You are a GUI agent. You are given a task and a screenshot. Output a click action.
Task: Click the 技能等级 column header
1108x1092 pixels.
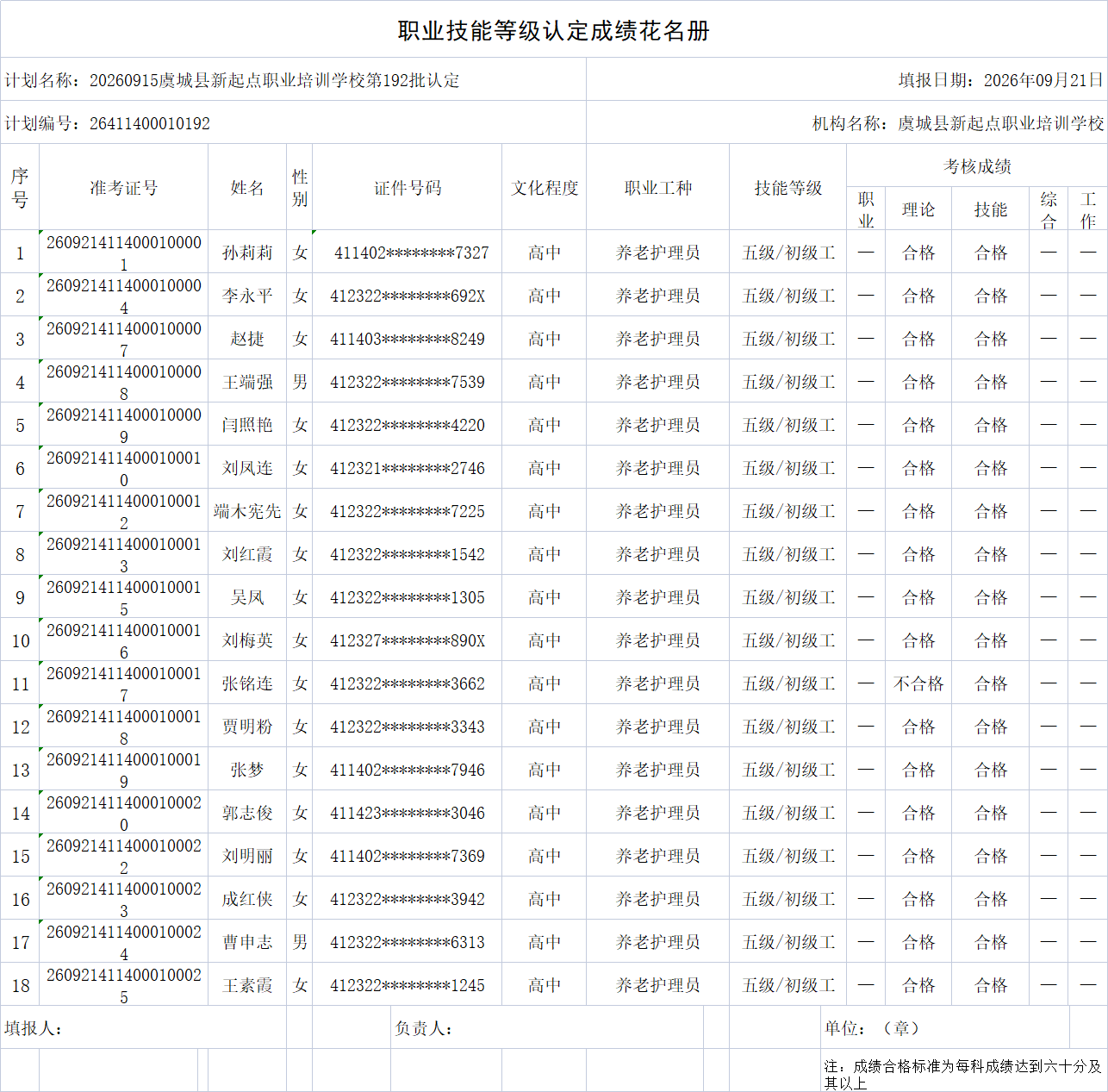click(x=788, y=187)
